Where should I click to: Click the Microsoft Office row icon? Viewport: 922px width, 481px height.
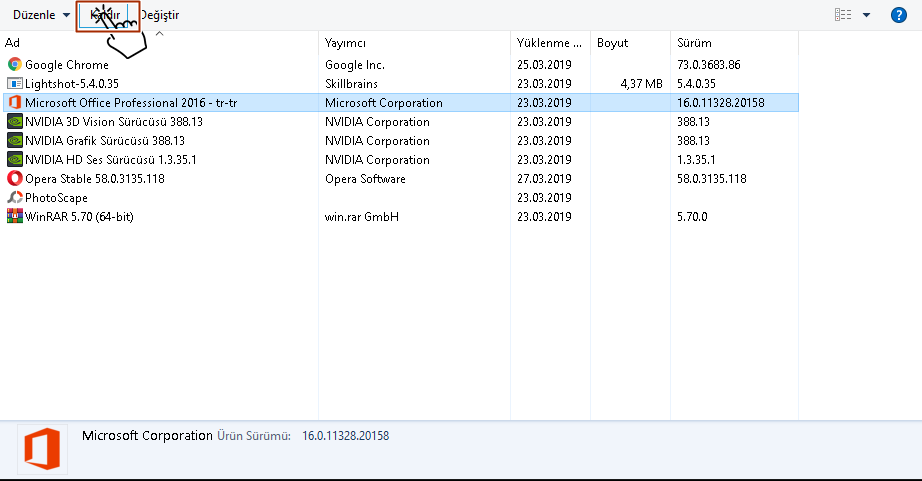[x=15, y=102]
